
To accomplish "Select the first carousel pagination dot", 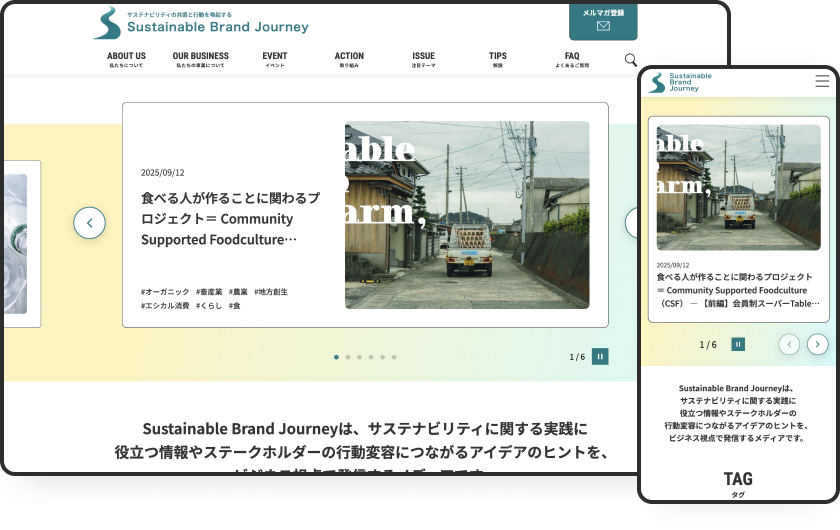I will pyautogui.click(x=336, y=357).
